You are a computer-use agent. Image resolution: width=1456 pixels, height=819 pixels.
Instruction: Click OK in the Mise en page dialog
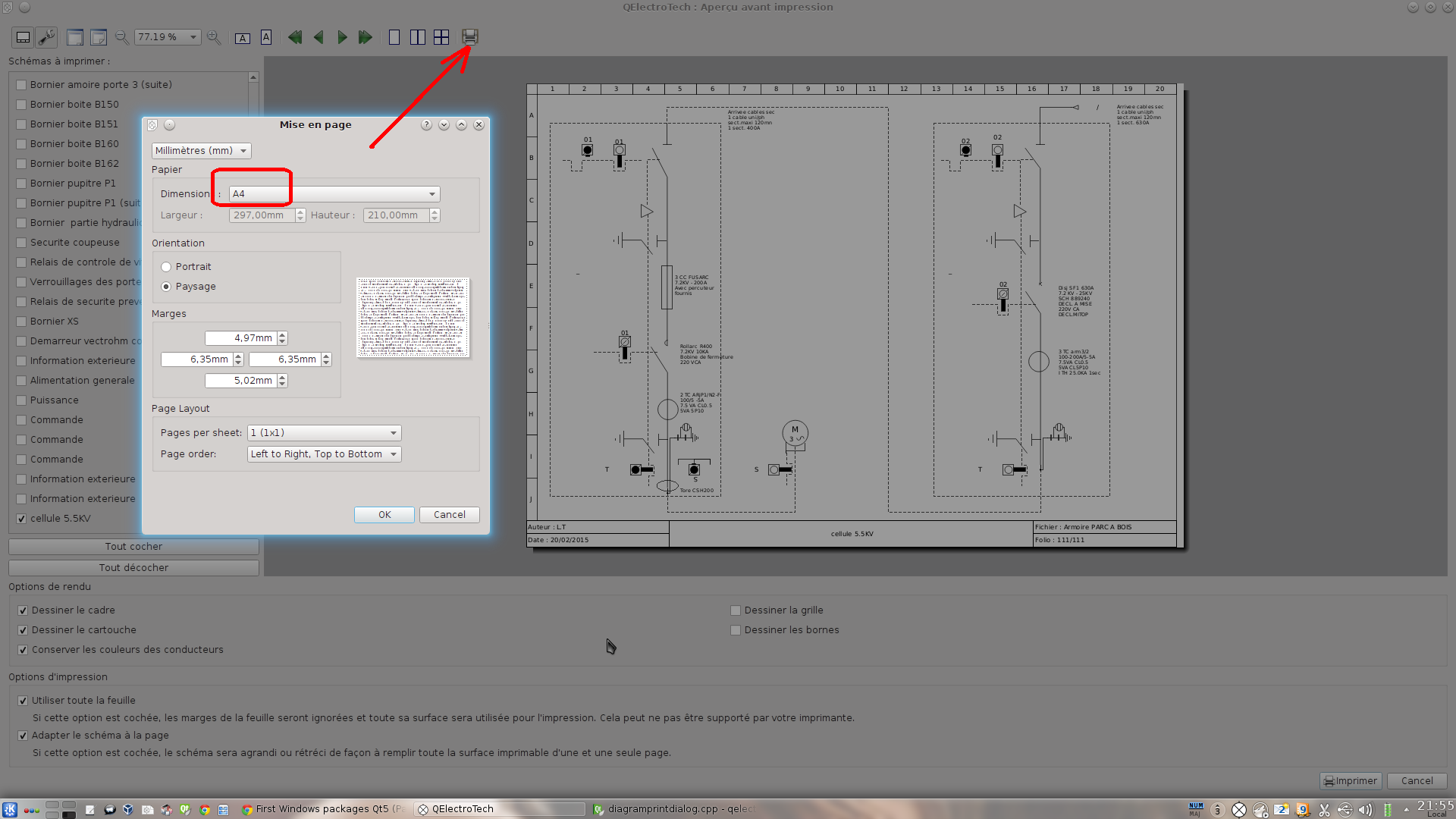pos(384,515)
